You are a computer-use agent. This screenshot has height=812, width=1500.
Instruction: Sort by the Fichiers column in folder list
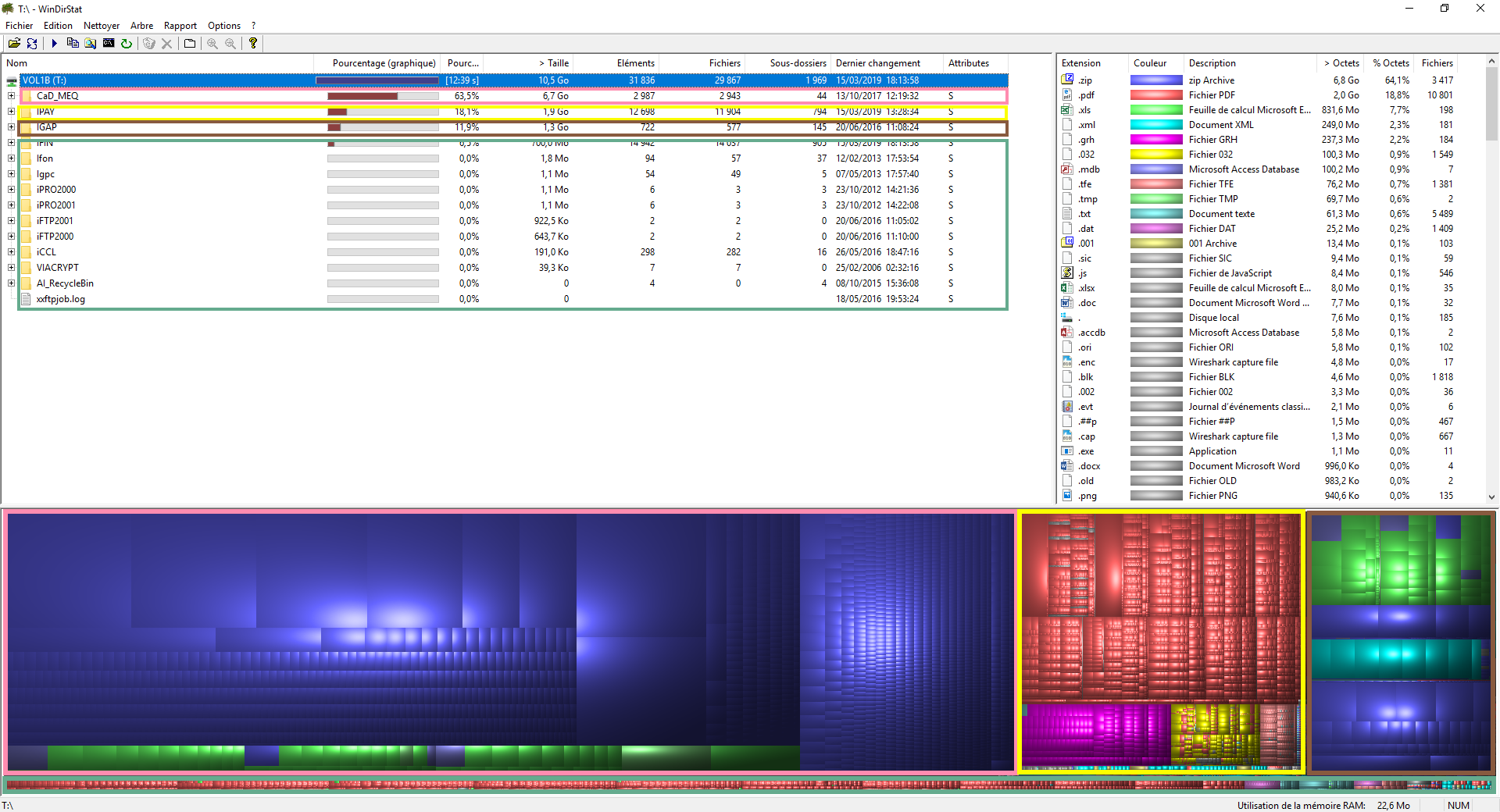[x=724, y=63]
